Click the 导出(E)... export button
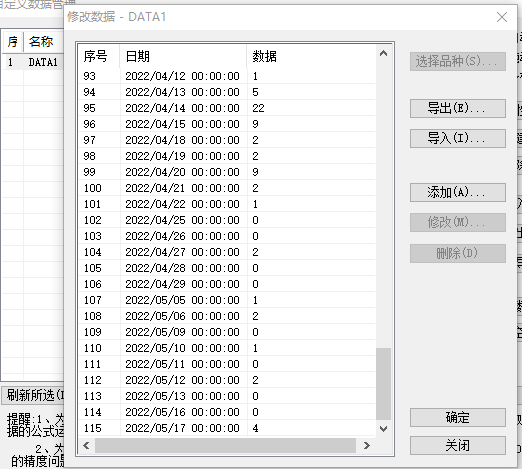522x469 pixels. point(457,108)
